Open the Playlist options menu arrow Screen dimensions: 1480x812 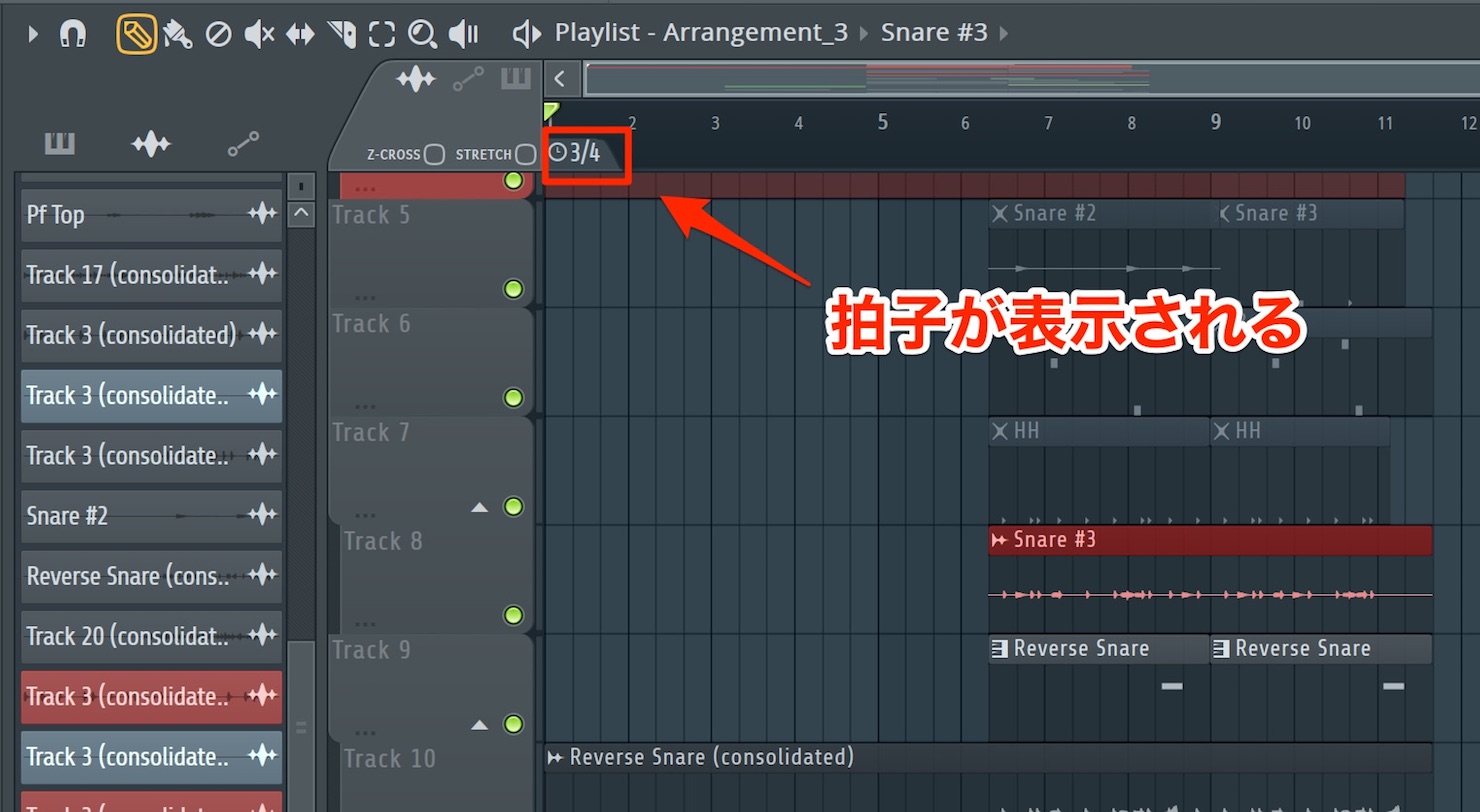33,34
